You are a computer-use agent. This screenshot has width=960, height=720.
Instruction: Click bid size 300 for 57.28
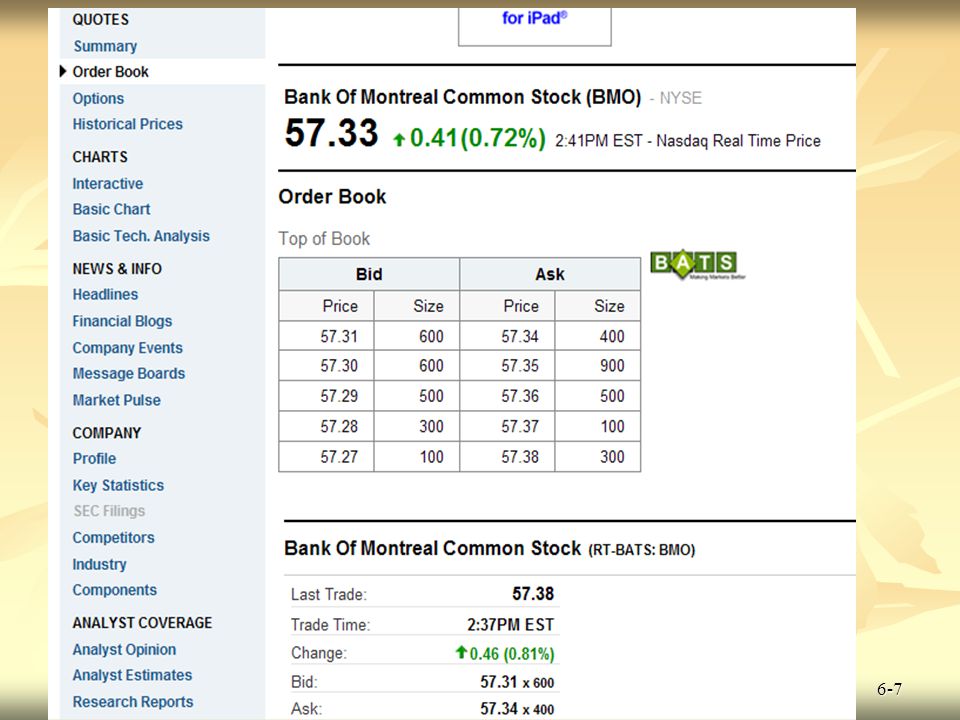pyautogui.click(x=417, y=426)
